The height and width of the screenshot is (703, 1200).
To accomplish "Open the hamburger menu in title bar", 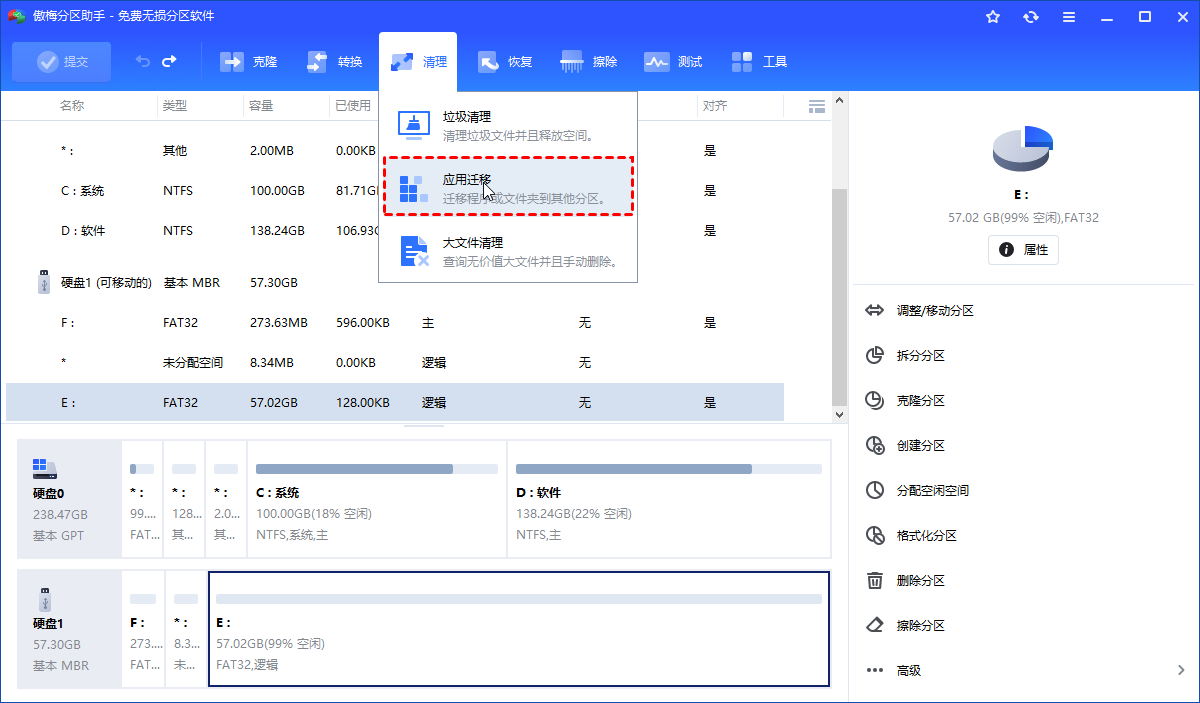I will pyautogui.click(x=1069, y=17).
